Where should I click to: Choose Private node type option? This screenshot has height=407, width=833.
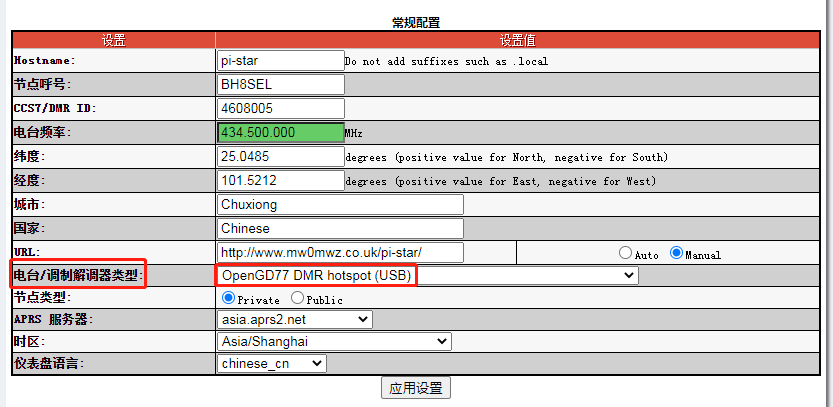[x=229, y=298]
